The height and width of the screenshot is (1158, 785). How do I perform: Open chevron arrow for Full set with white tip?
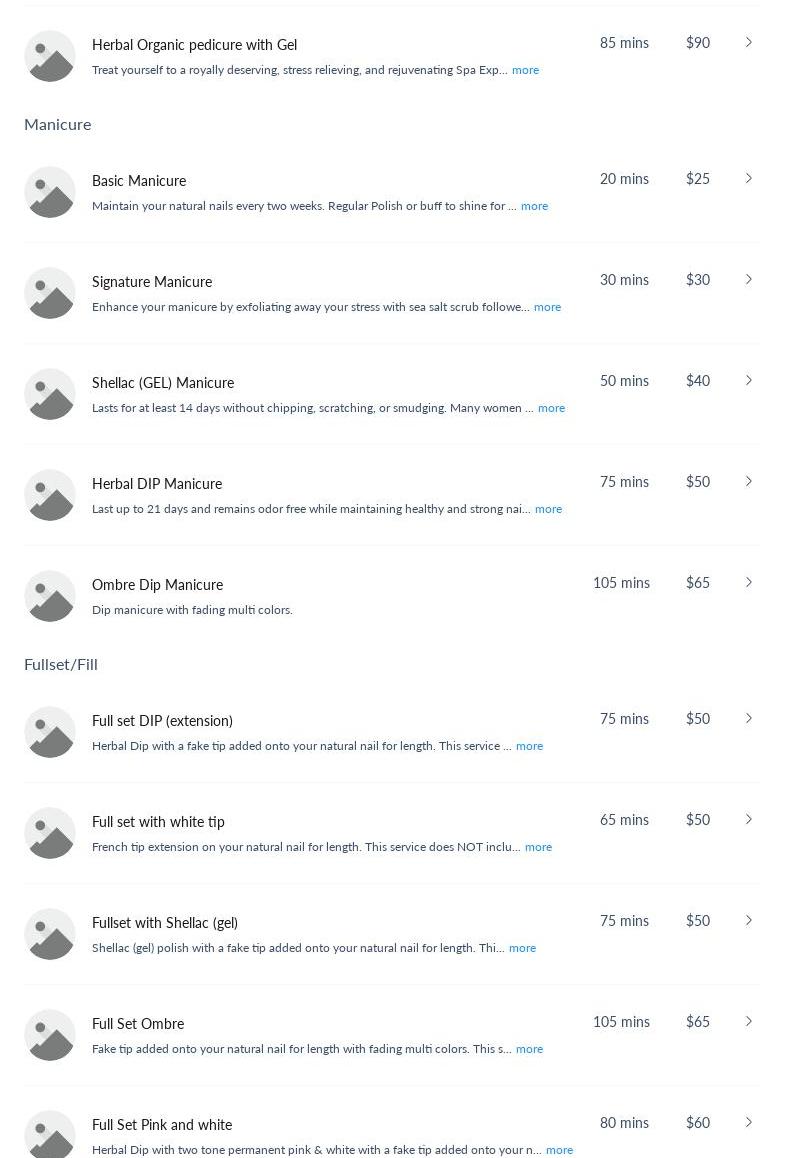(x=749, y=819)
